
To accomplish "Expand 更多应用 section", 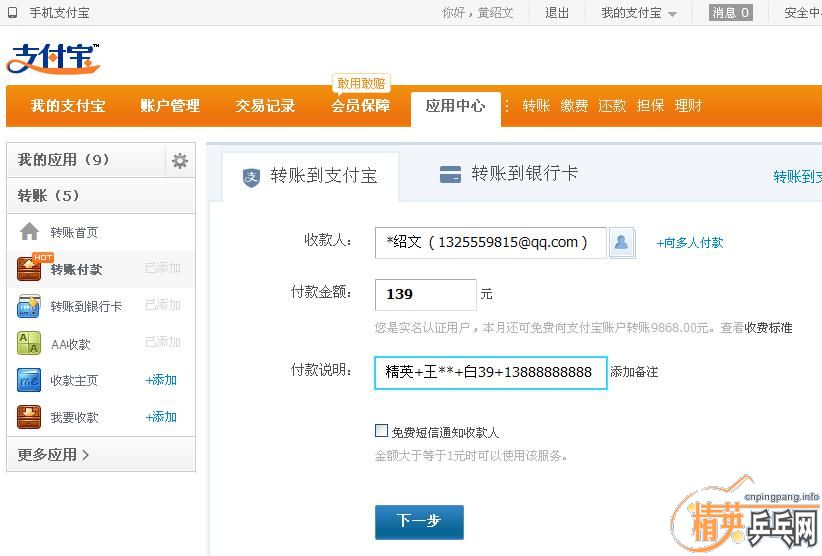I will click(x=53, y=455).
